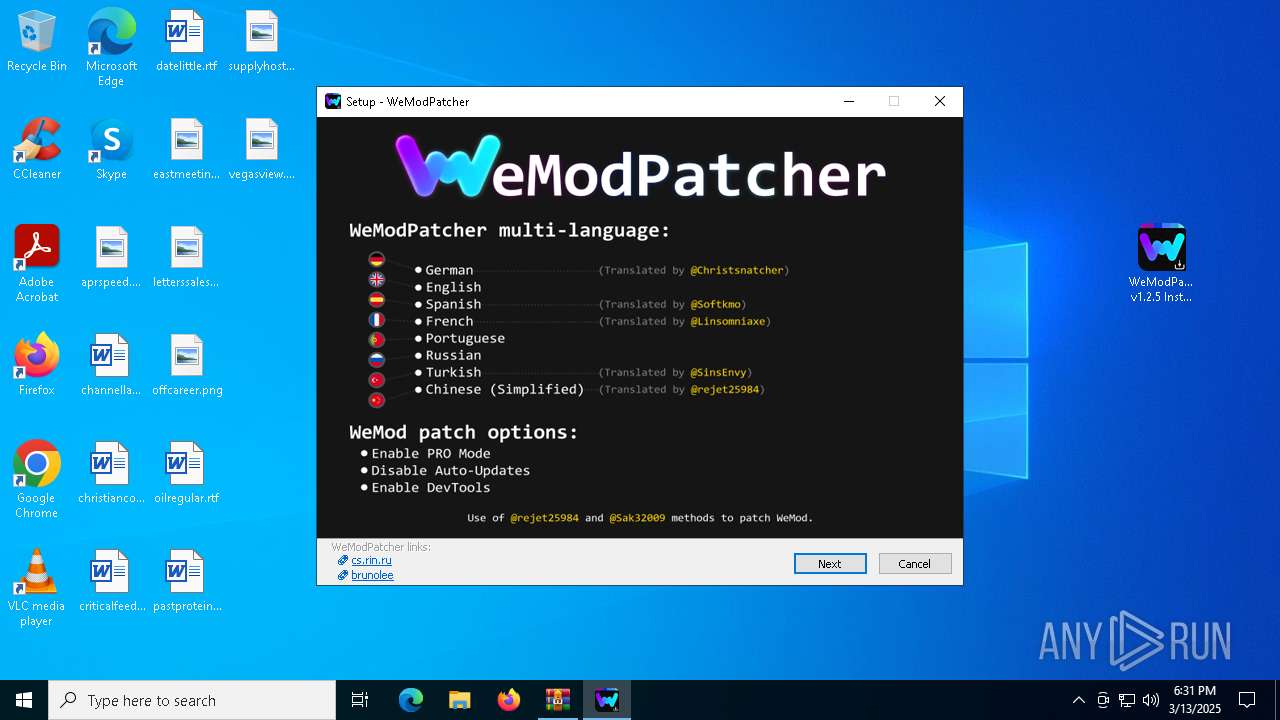Open network status tray icon
This screenshot has width=1280, height=720.
pos(1127,700)
